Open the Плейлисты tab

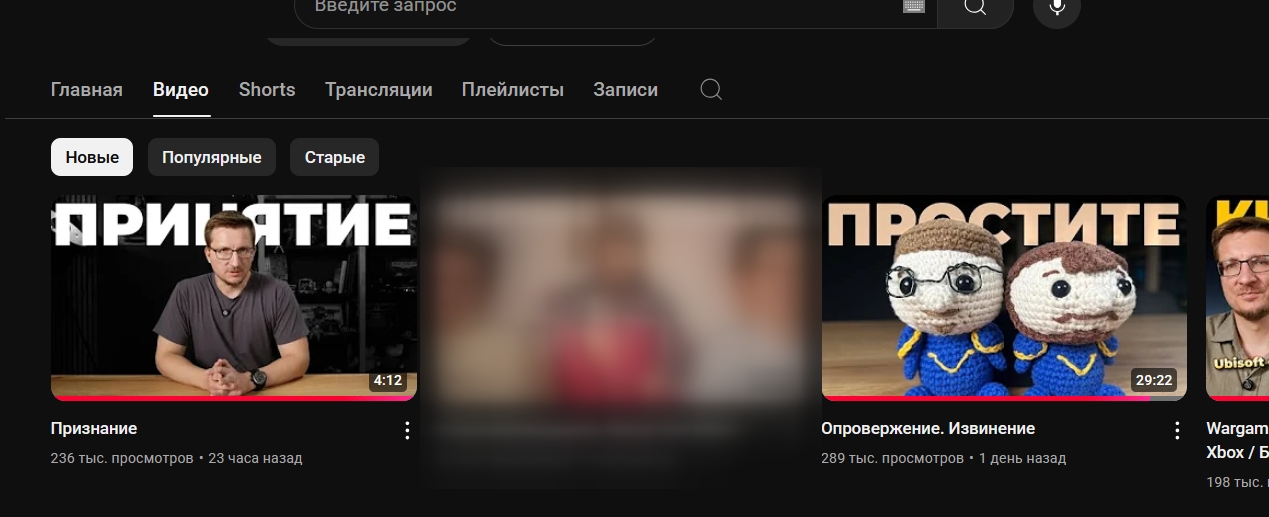(x=513, y=89)
